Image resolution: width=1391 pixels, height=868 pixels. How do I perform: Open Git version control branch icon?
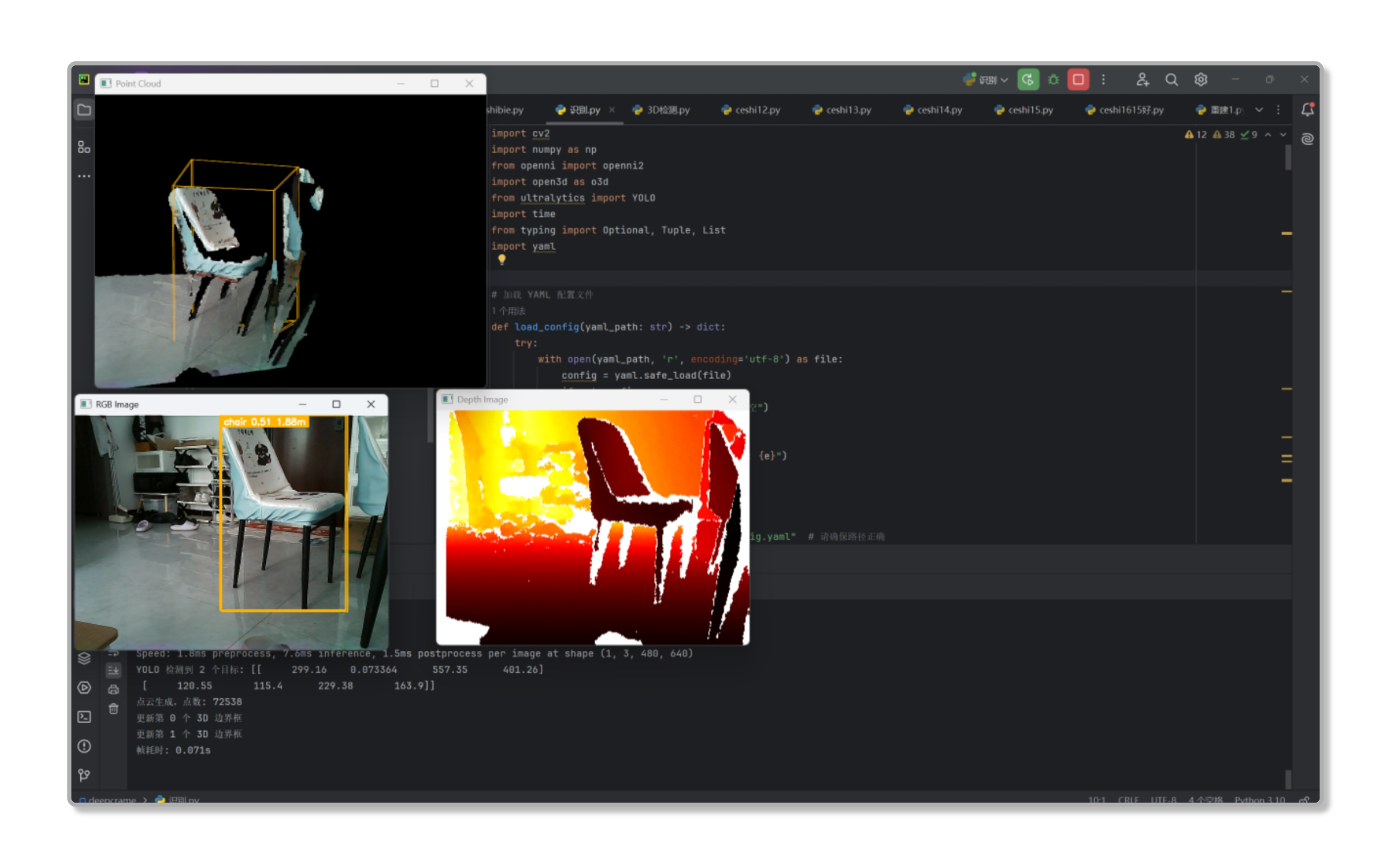(84, 776)
